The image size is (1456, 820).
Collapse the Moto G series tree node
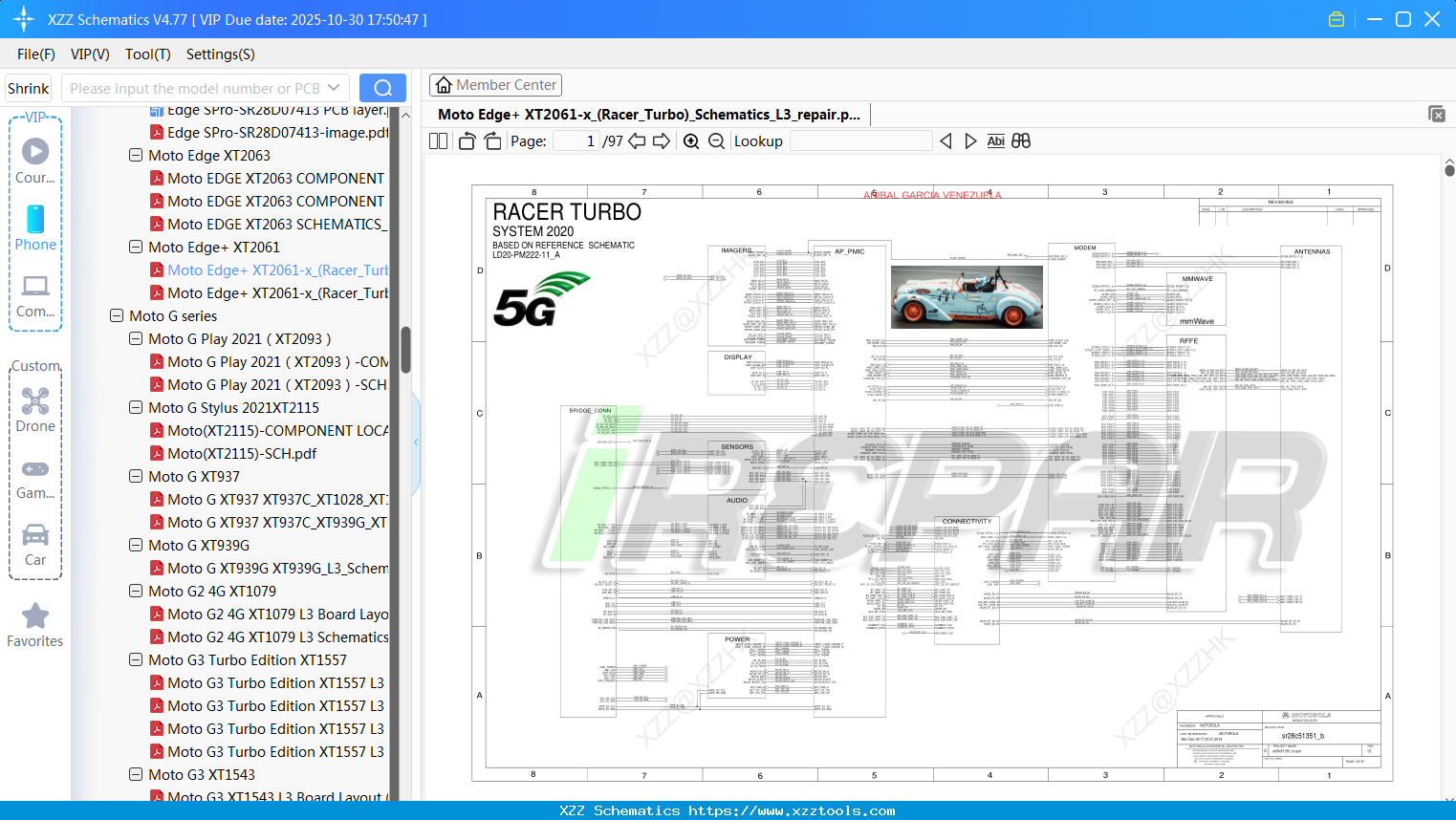(116, 315)
